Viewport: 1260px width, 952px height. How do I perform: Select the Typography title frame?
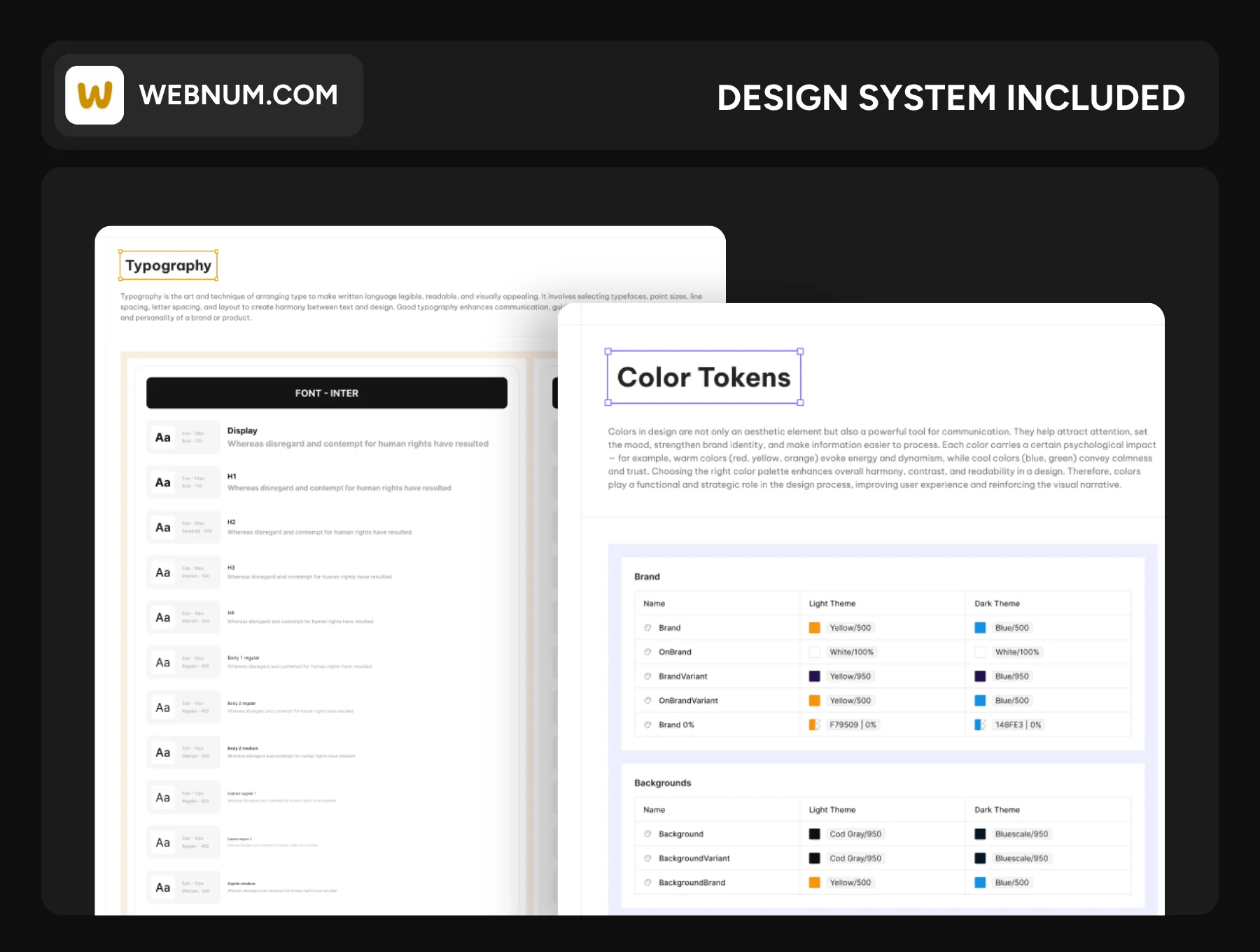[x=168, y=265]
